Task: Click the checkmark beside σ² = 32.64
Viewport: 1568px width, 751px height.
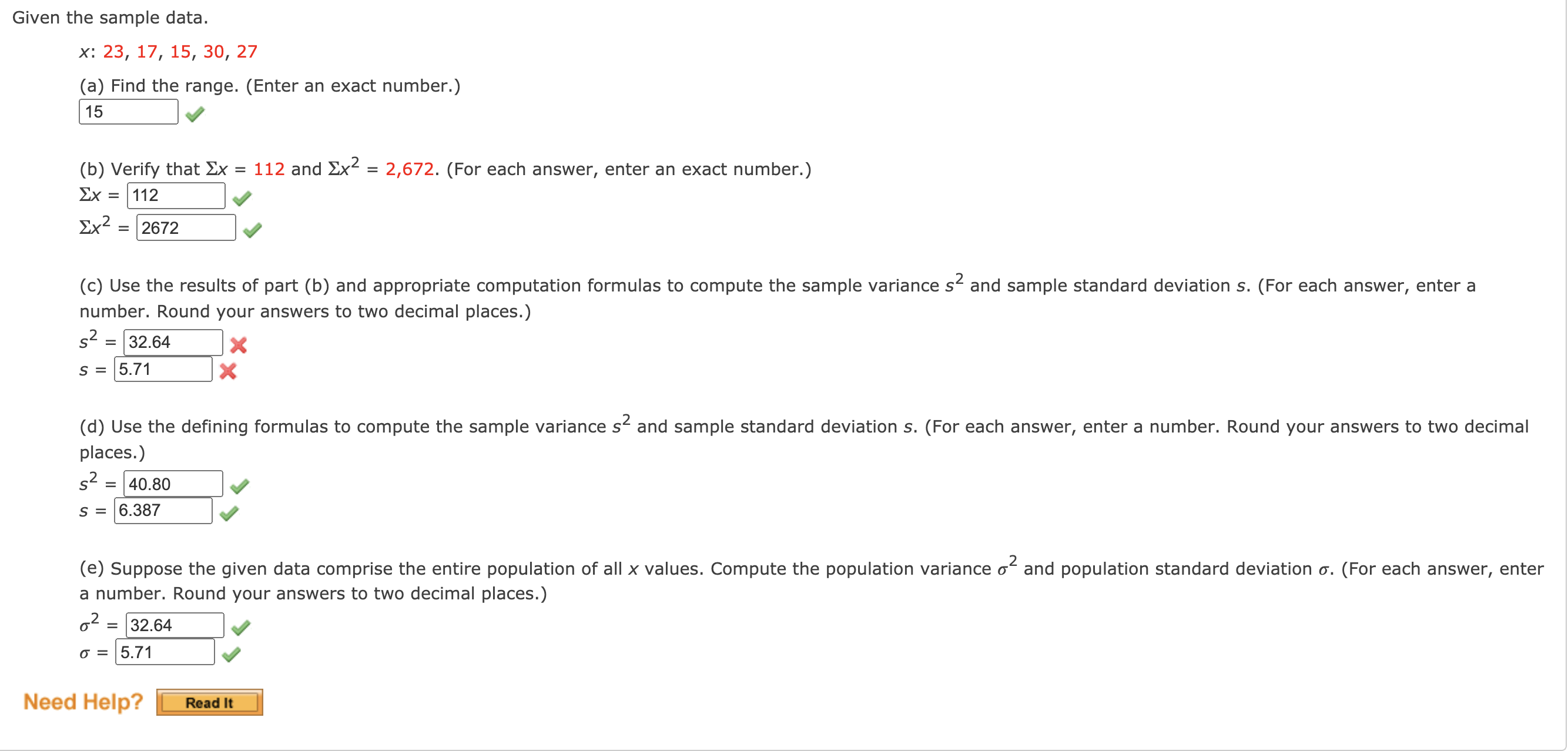Action: pyautogui.click(x=242, y=628)
